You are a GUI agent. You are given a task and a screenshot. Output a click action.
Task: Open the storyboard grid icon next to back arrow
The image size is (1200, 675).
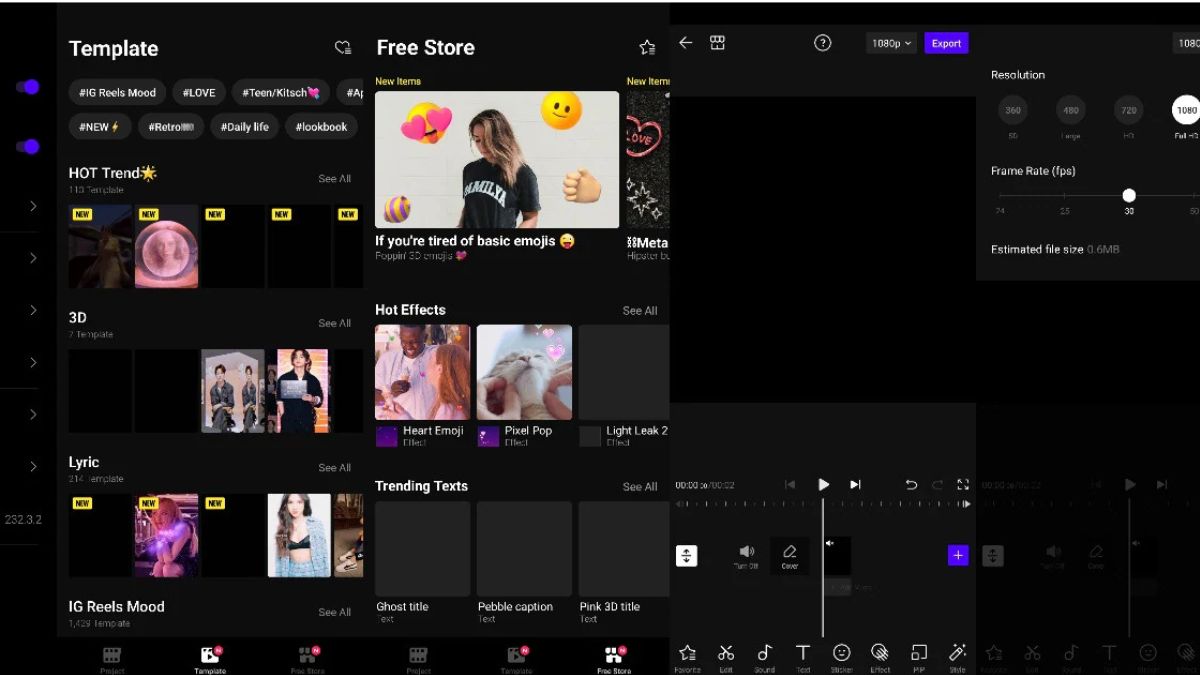tap(717, 43)
